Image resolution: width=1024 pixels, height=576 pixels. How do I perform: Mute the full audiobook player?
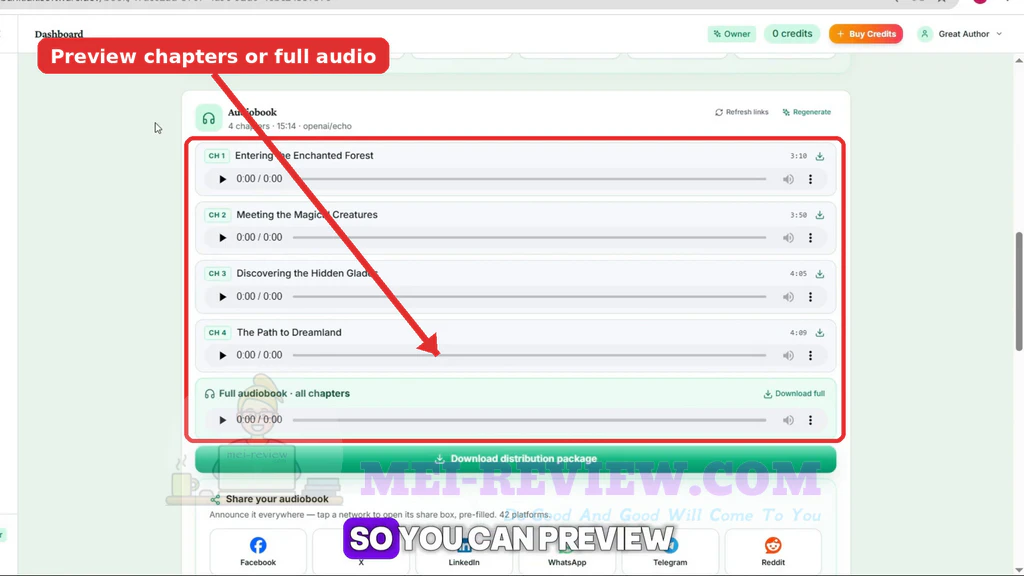(788, 420)
